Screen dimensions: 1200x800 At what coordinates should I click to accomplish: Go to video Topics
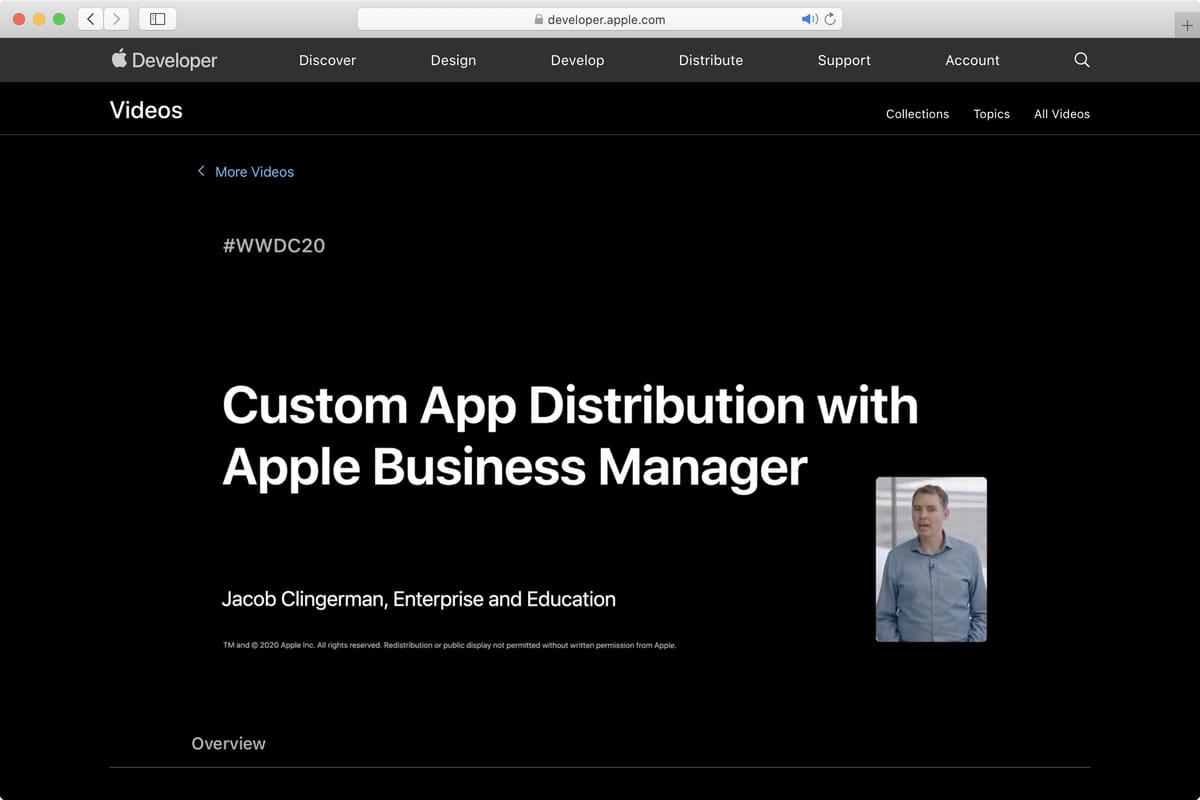point(991,114)
